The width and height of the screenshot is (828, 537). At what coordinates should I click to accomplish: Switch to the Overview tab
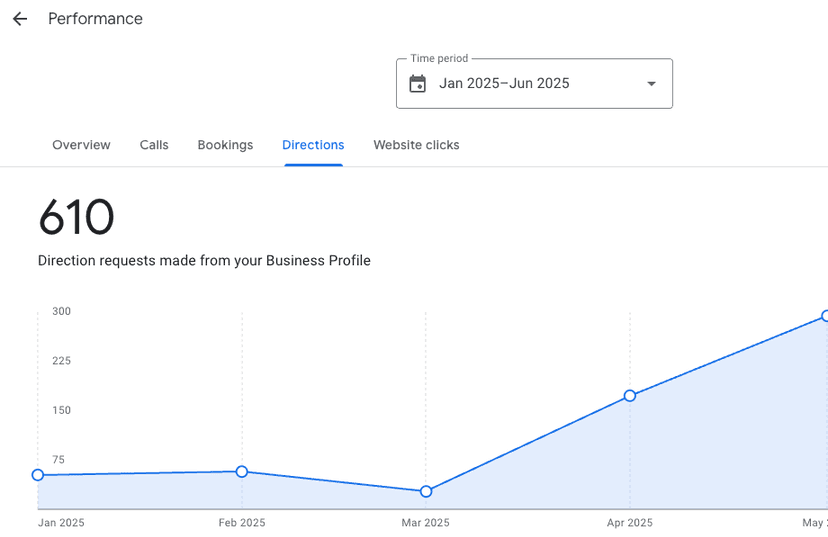(x=81, y=145)
